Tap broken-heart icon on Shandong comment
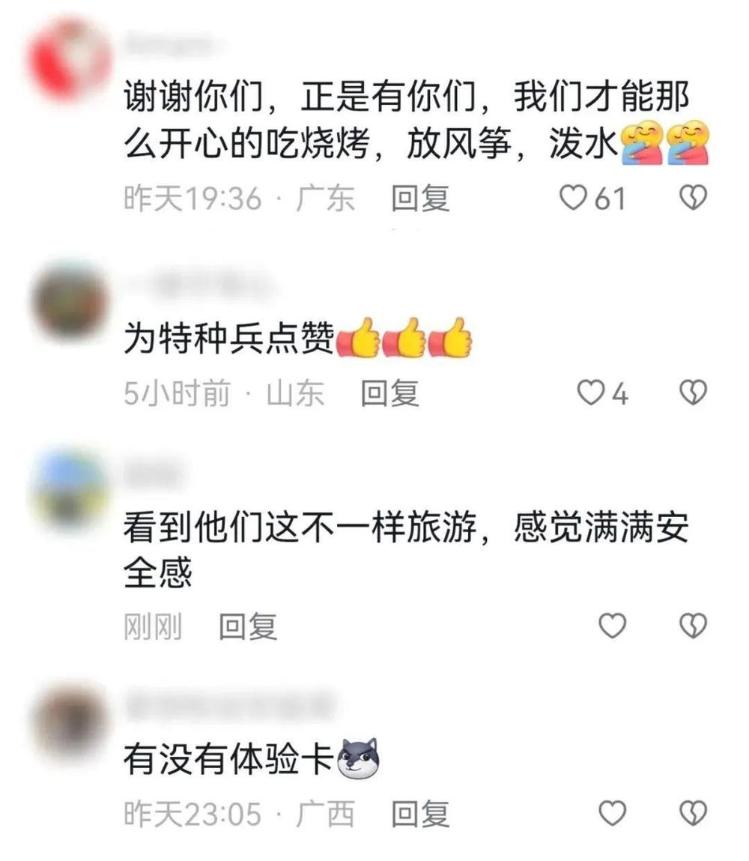Image resolution: width=749 pixels, height=861 pixels. [x=693, y=393]
